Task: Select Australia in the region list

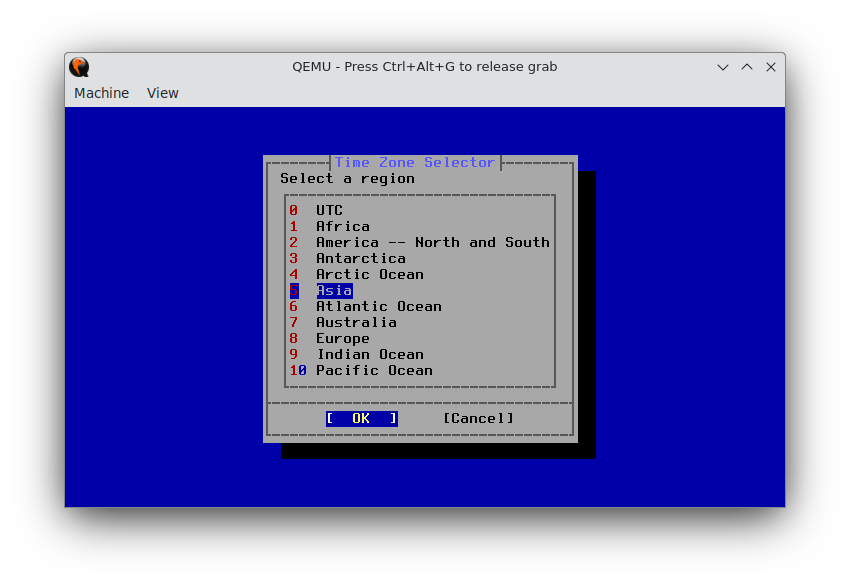Action: (356, 322)
